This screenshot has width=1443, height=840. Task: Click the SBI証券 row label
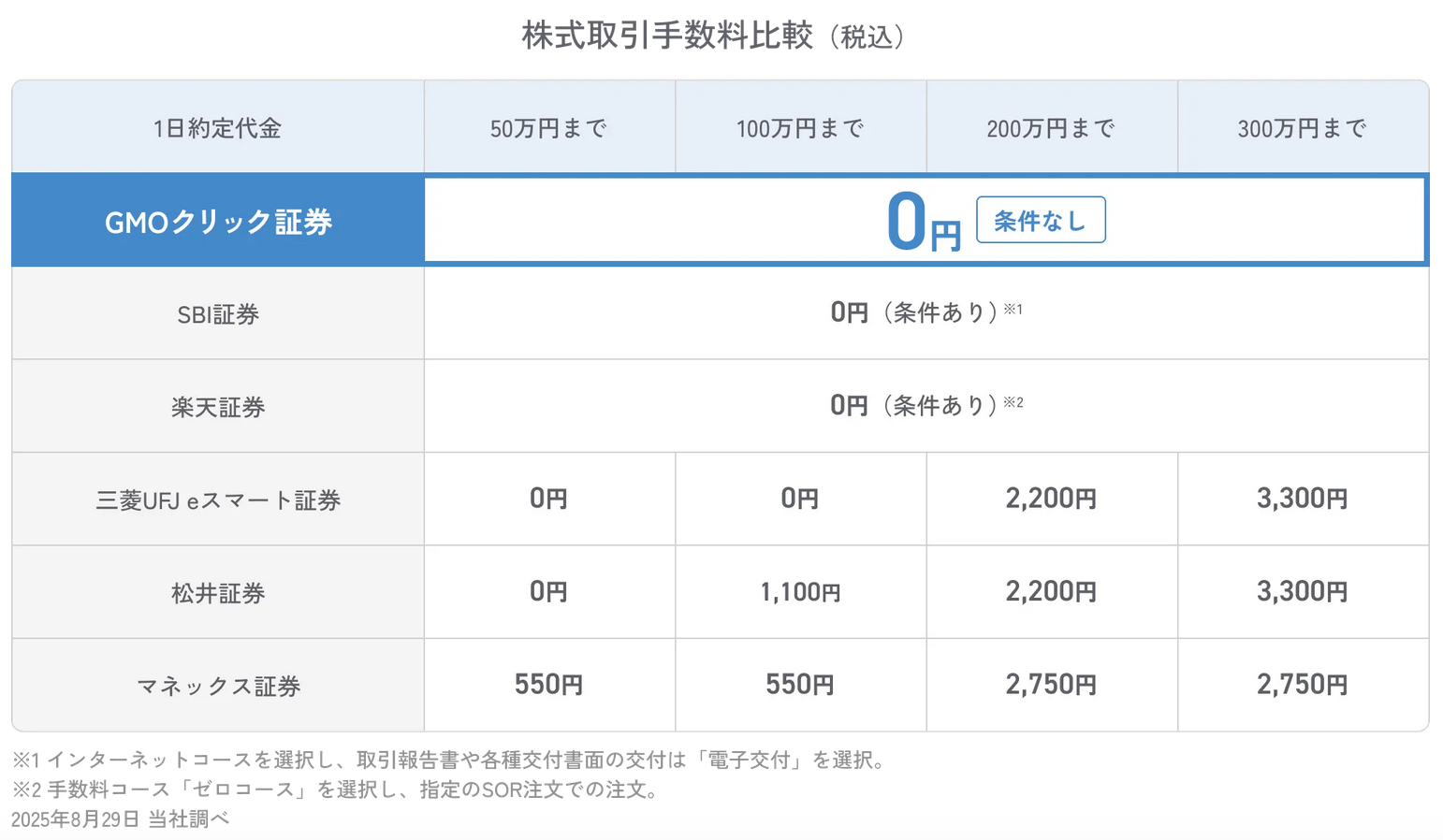[x=218, y=314]
